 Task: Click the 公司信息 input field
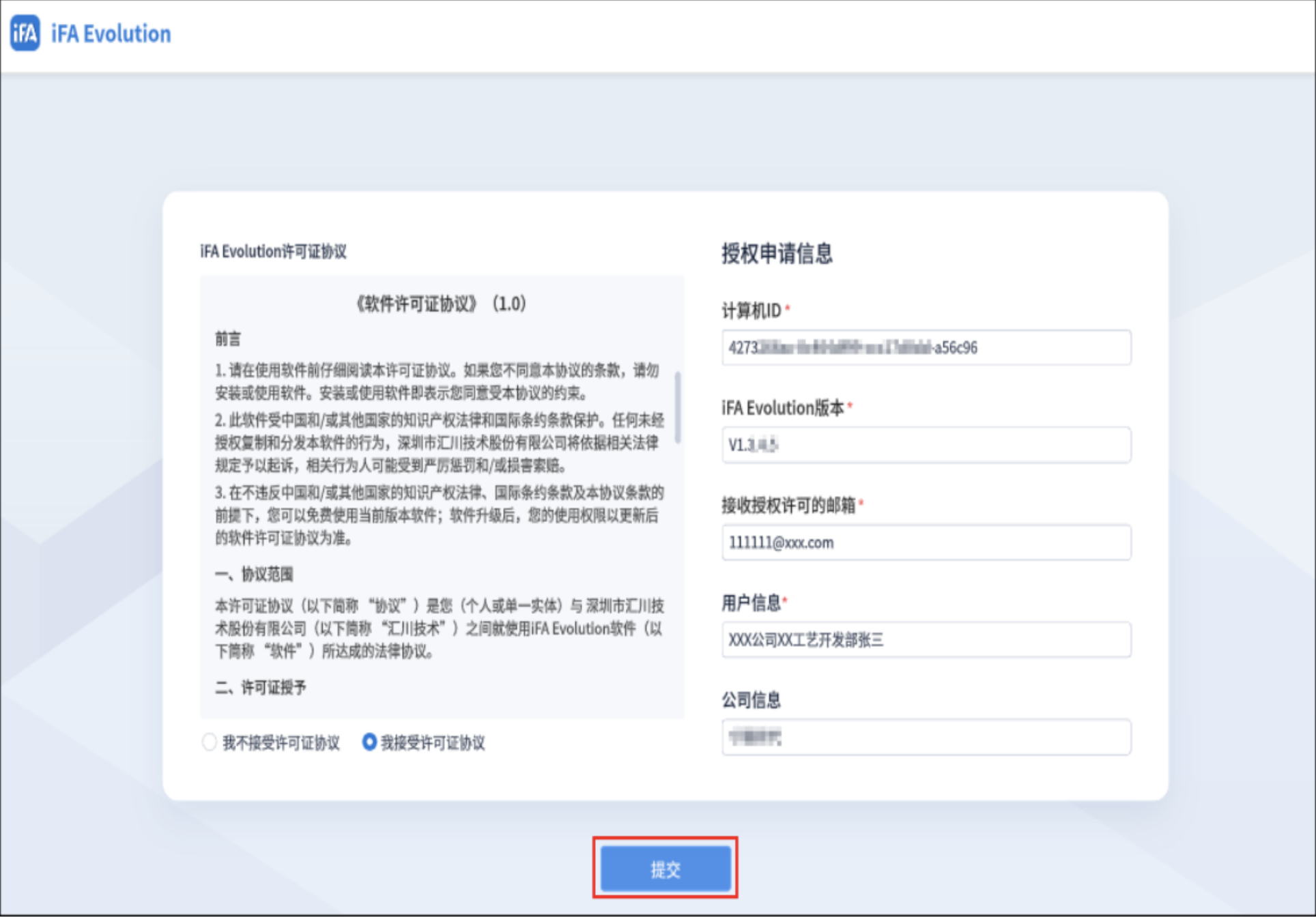[926, 737]
